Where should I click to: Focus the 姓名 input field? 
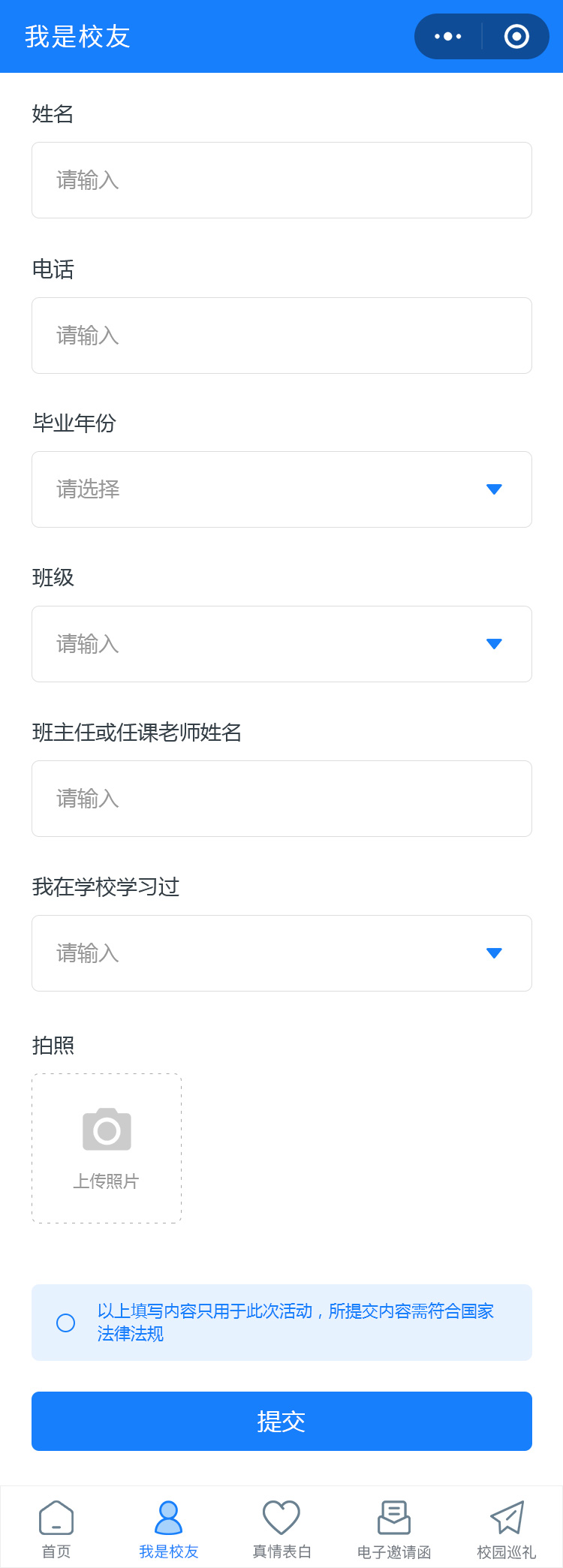tap(281, 180)
